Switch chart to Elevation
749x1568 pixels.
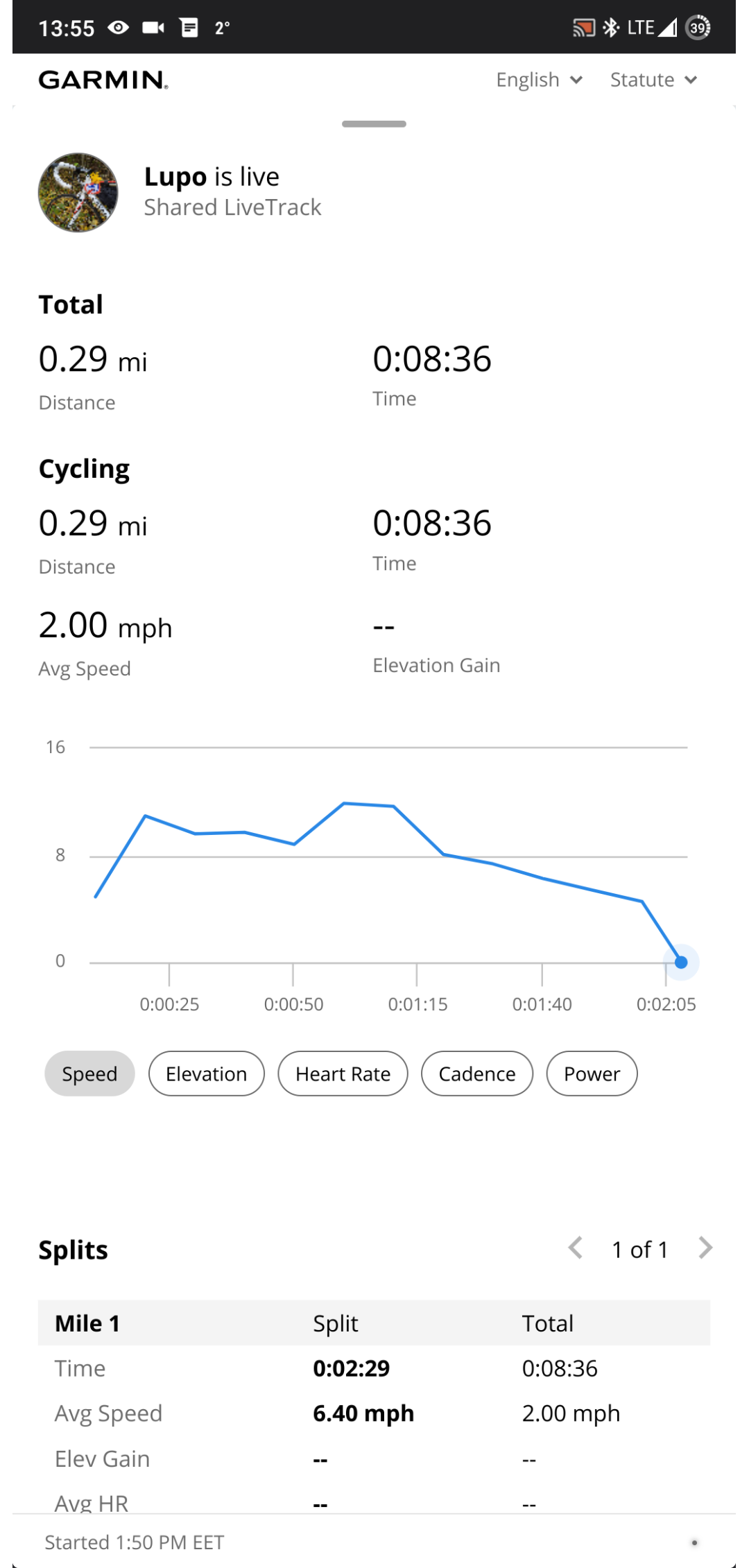206,1074
